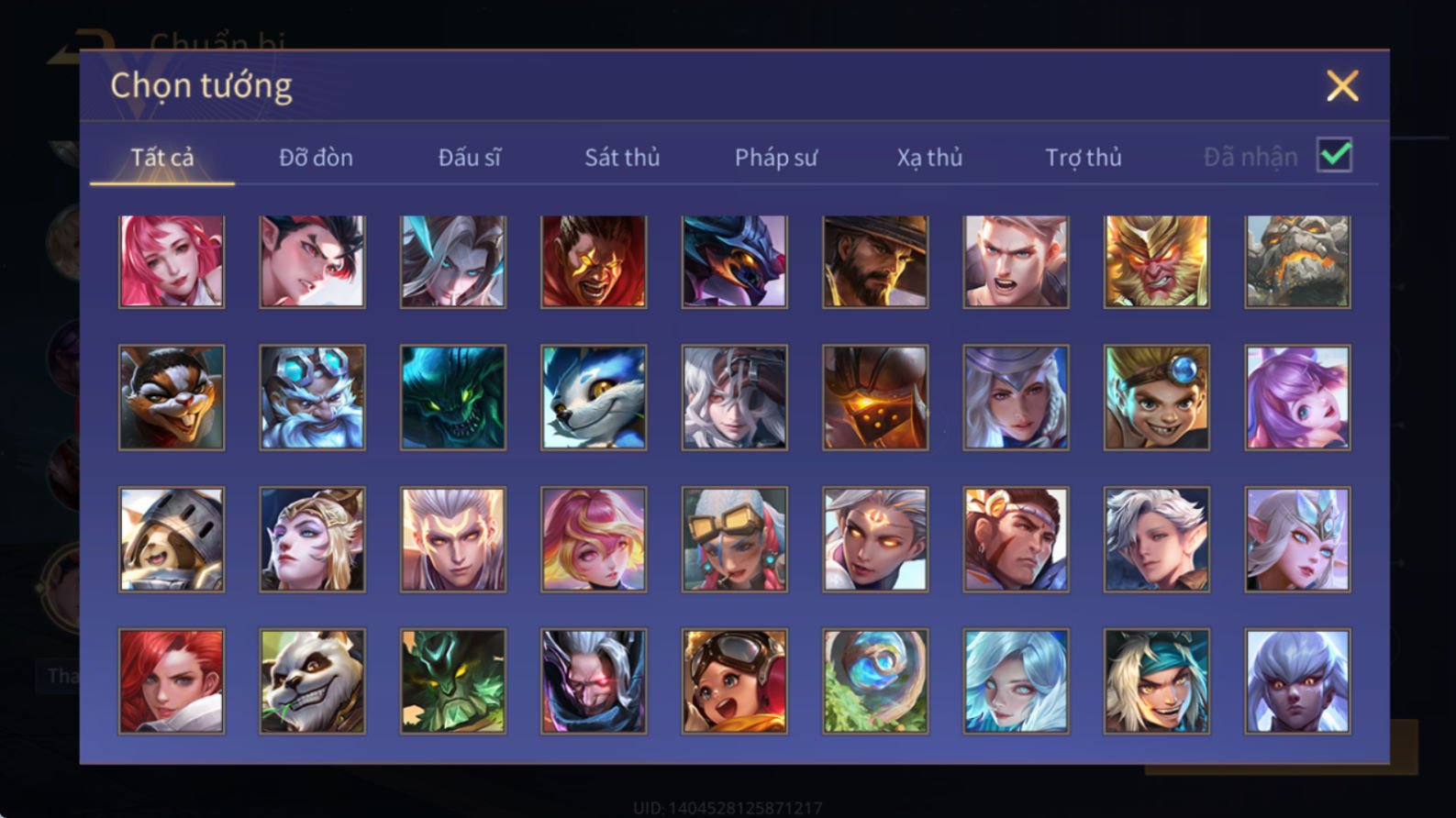Show the Pháp sư hero list
Image resolution: width=1456 pixels, height=818 pixels.
tap(775, 158)
